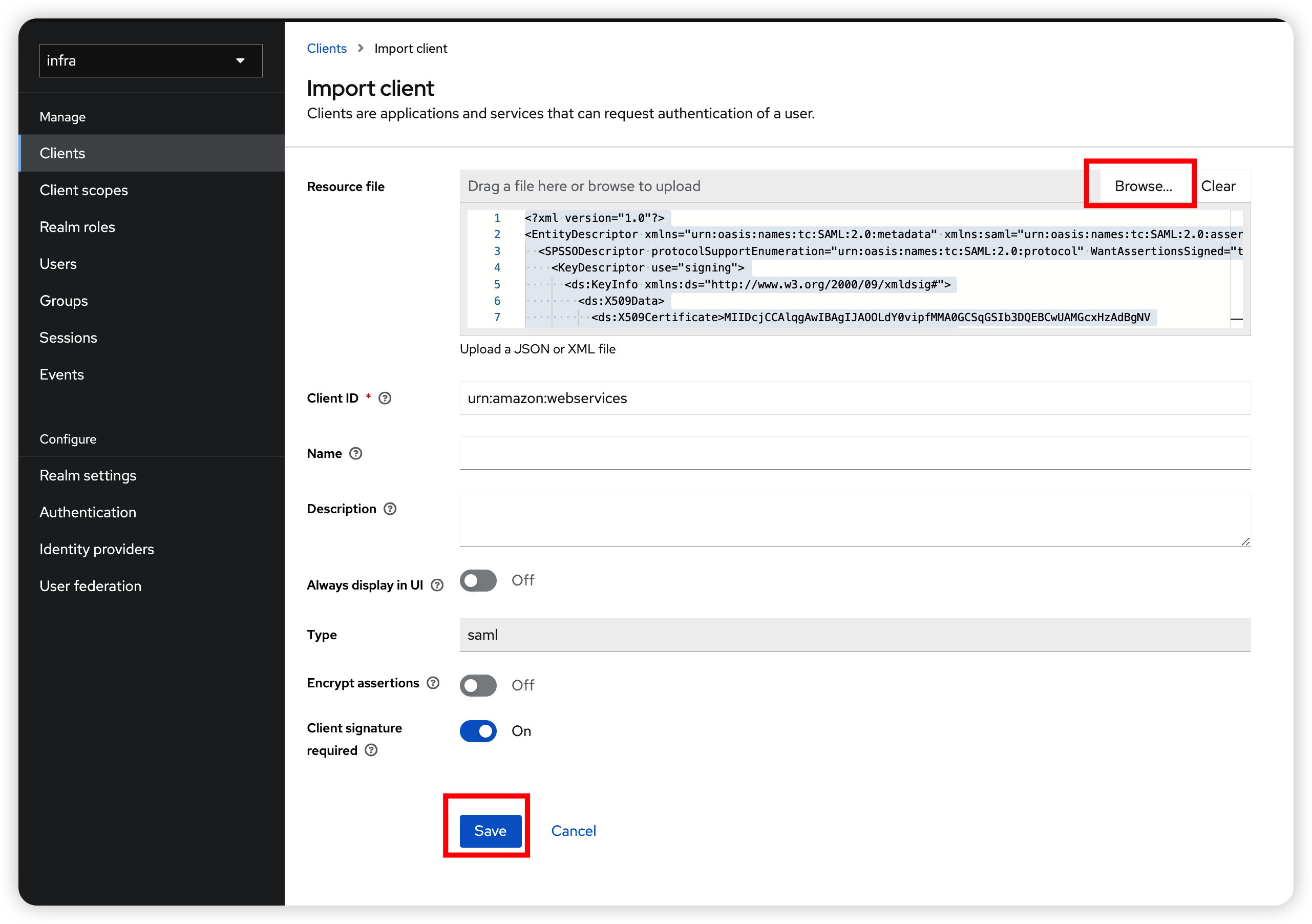
Task: Click the code editor scrollbar
Action: click(x=1236, y=268)
